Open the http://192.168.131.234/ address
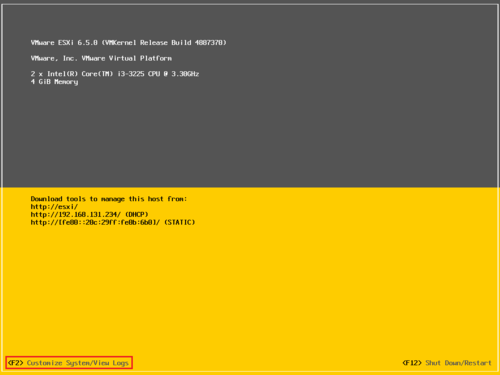The image size is (500, 375). 76,214
